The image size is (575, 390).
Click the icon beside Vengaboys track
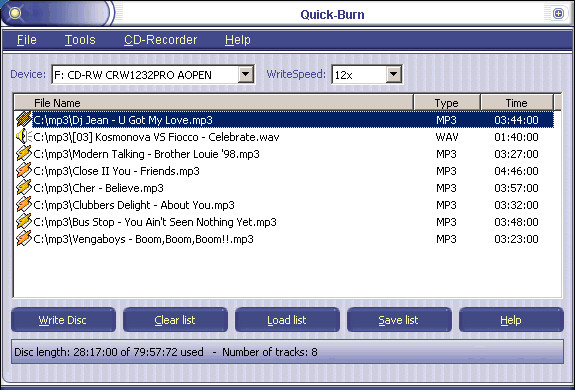[24, 239]
